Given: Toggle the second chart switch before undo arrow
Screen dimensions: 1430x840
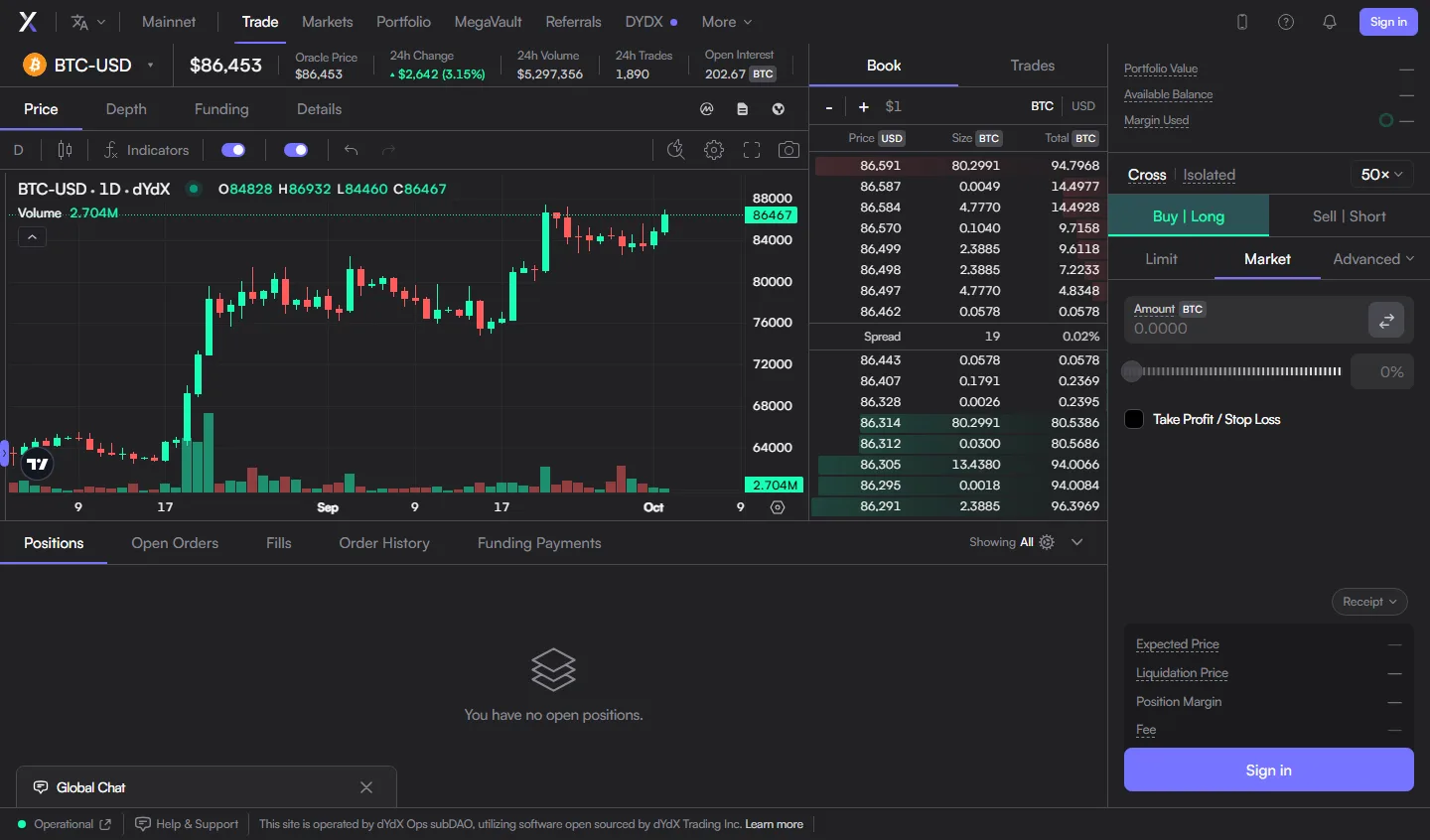Looking at the screenshot, I should click(296, 150).
